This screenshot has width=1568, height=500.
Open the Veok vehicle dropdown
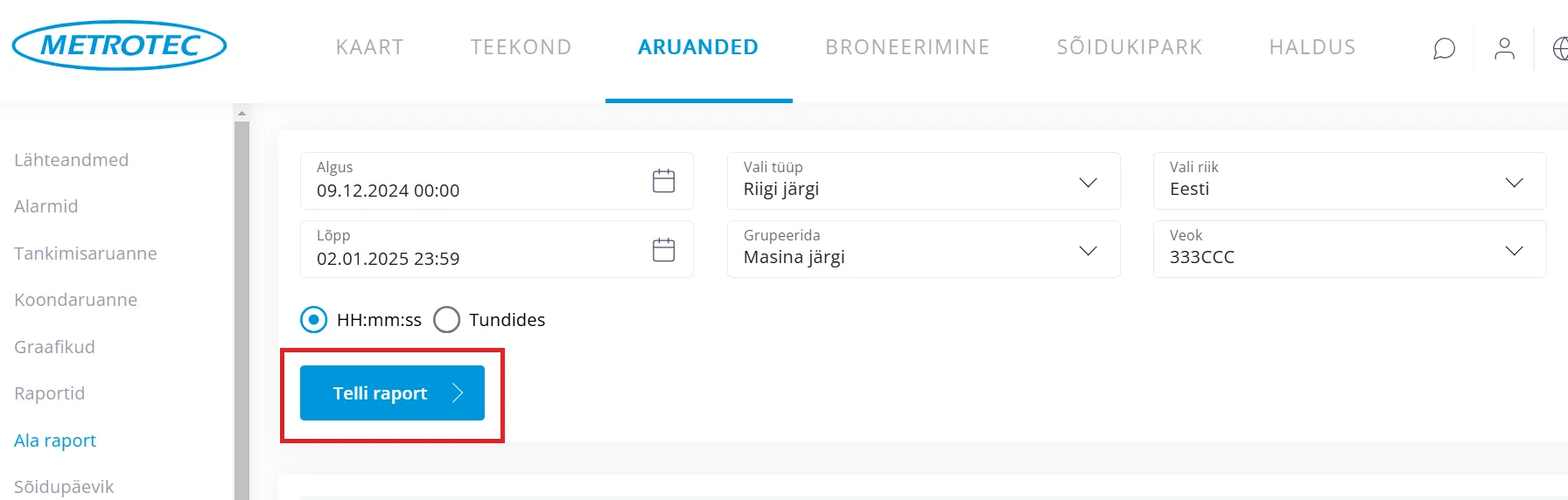(x=1514, y=250)
